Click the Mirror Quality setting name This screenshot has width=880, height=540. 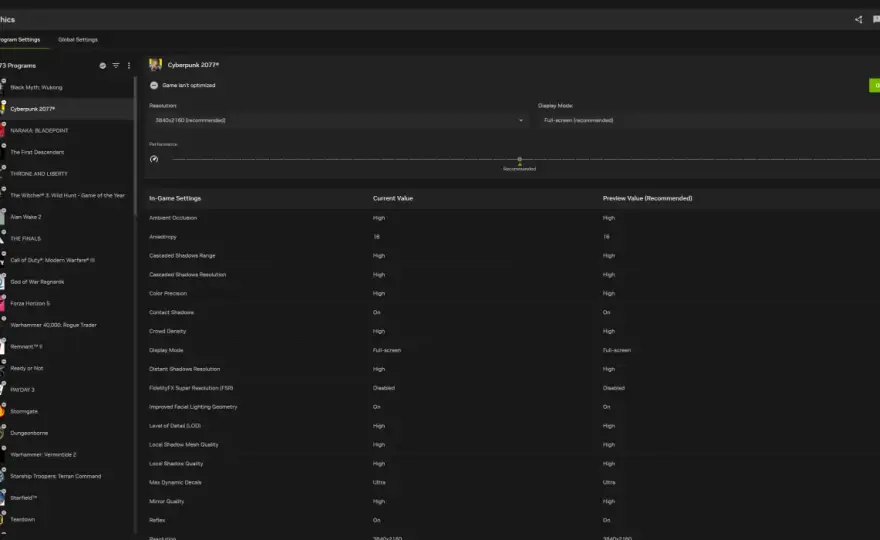(167, 502)
